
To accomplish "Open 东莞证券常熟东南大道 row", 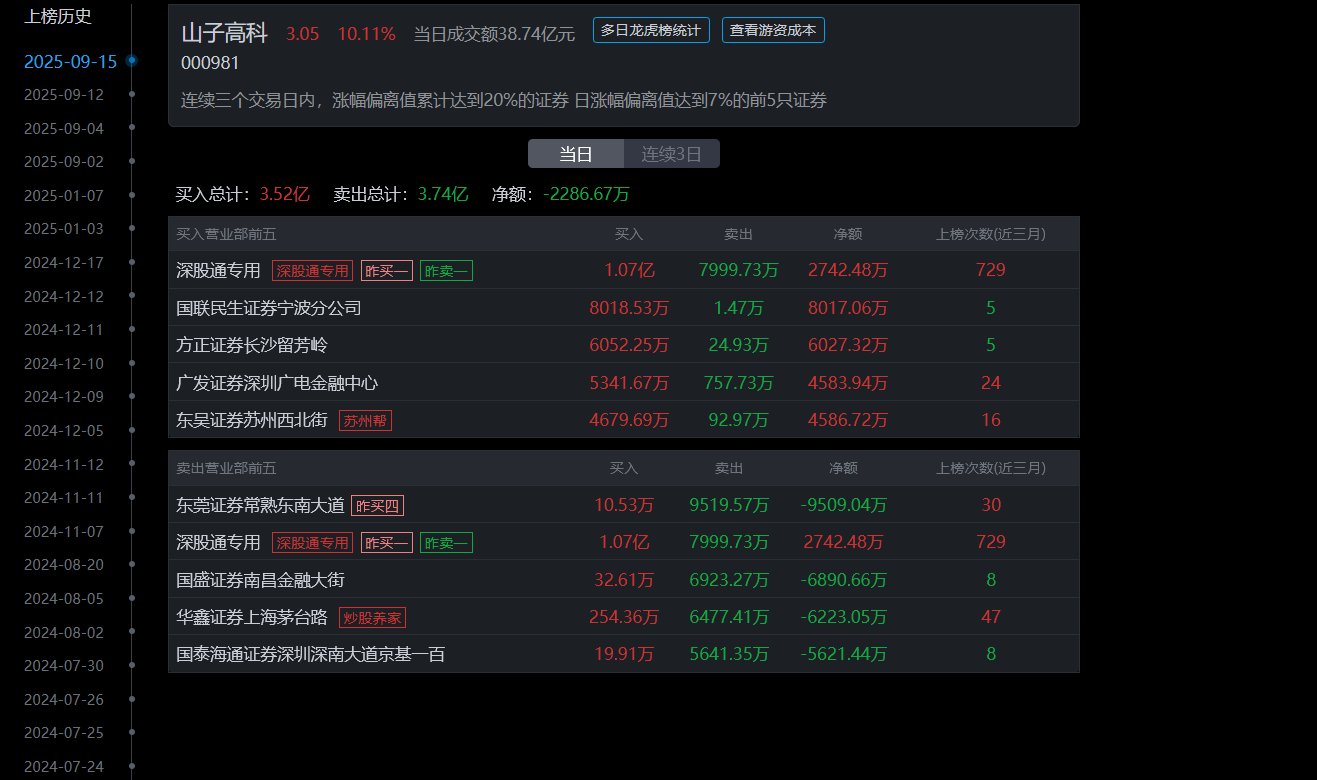I will tap(624, 505).
